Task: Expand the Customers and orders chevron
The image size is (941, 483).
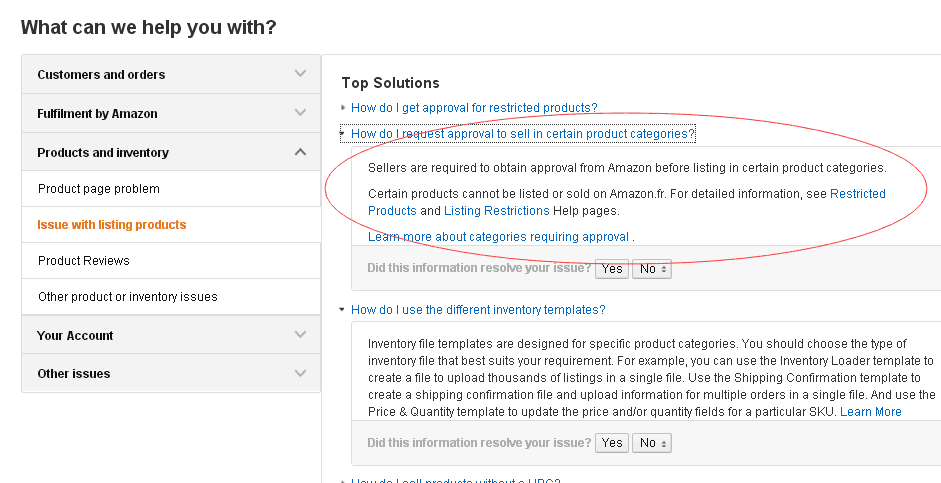Action: 300,74
